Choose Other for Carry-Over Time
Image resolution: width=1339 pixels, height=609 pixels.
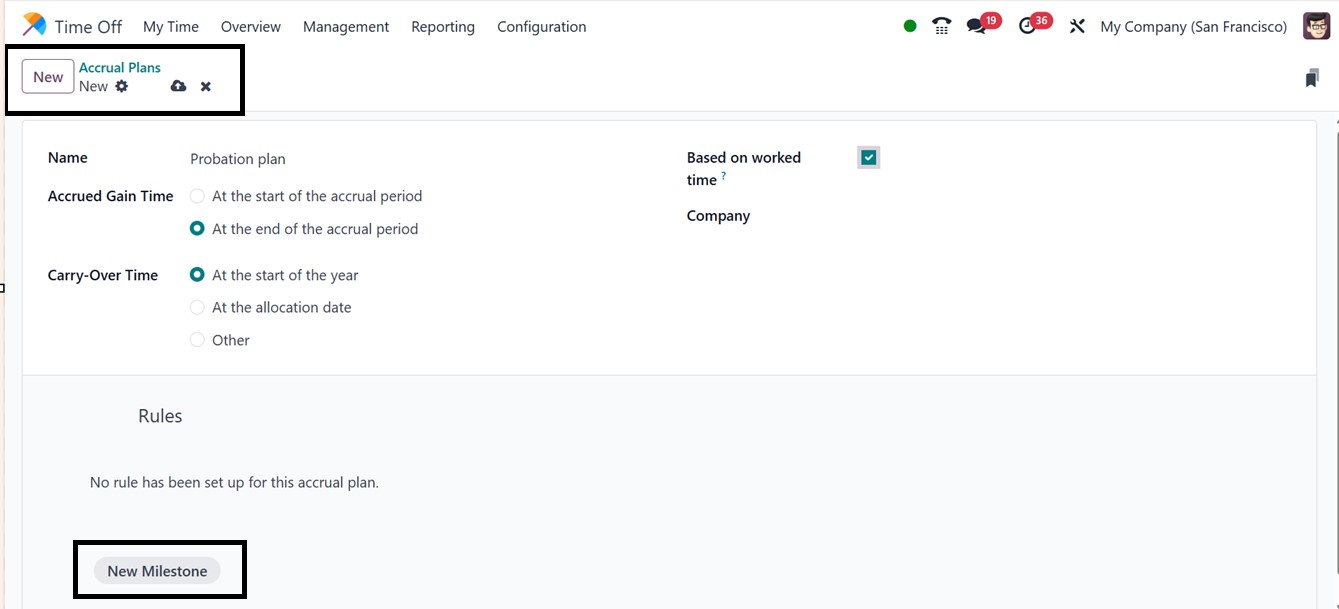click(198, 340)
